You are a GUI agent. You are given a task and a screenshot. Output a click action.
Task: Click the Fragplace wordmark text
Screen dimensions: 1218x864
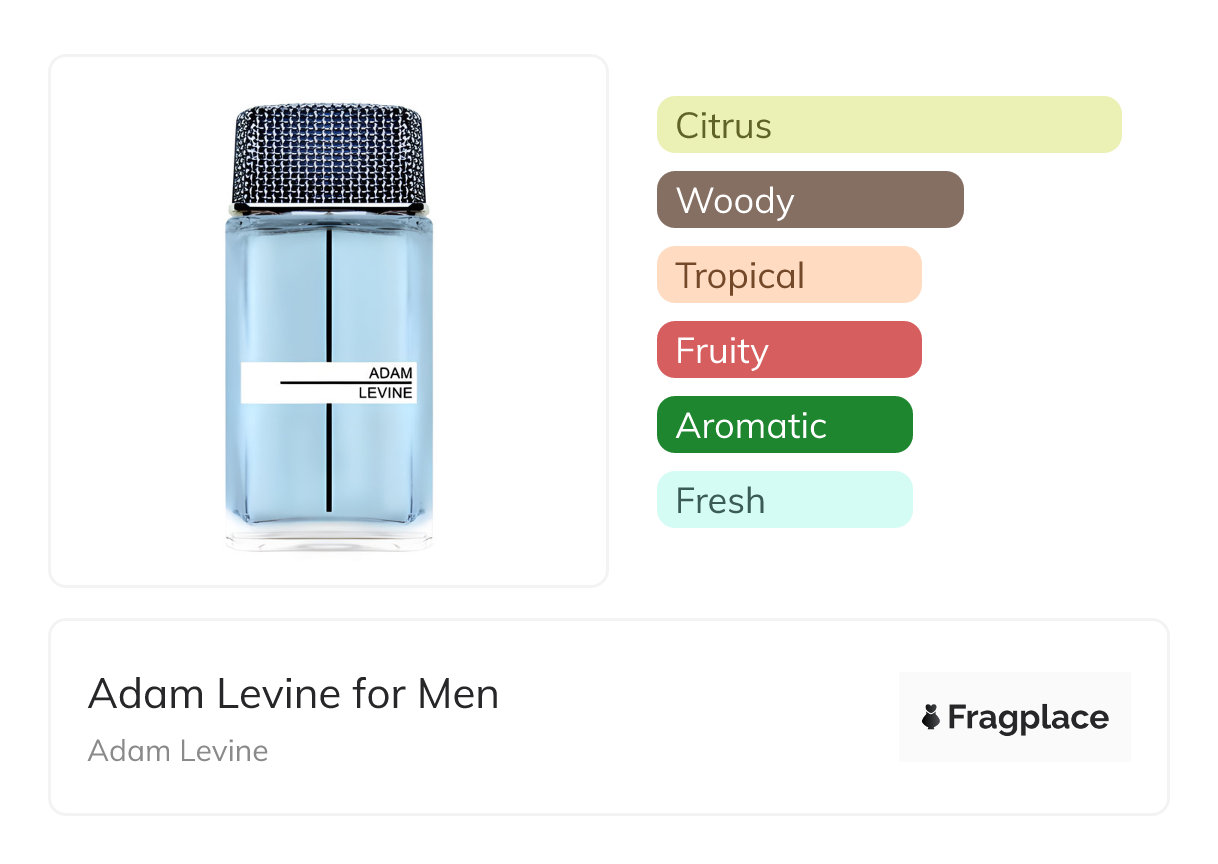1028,717
